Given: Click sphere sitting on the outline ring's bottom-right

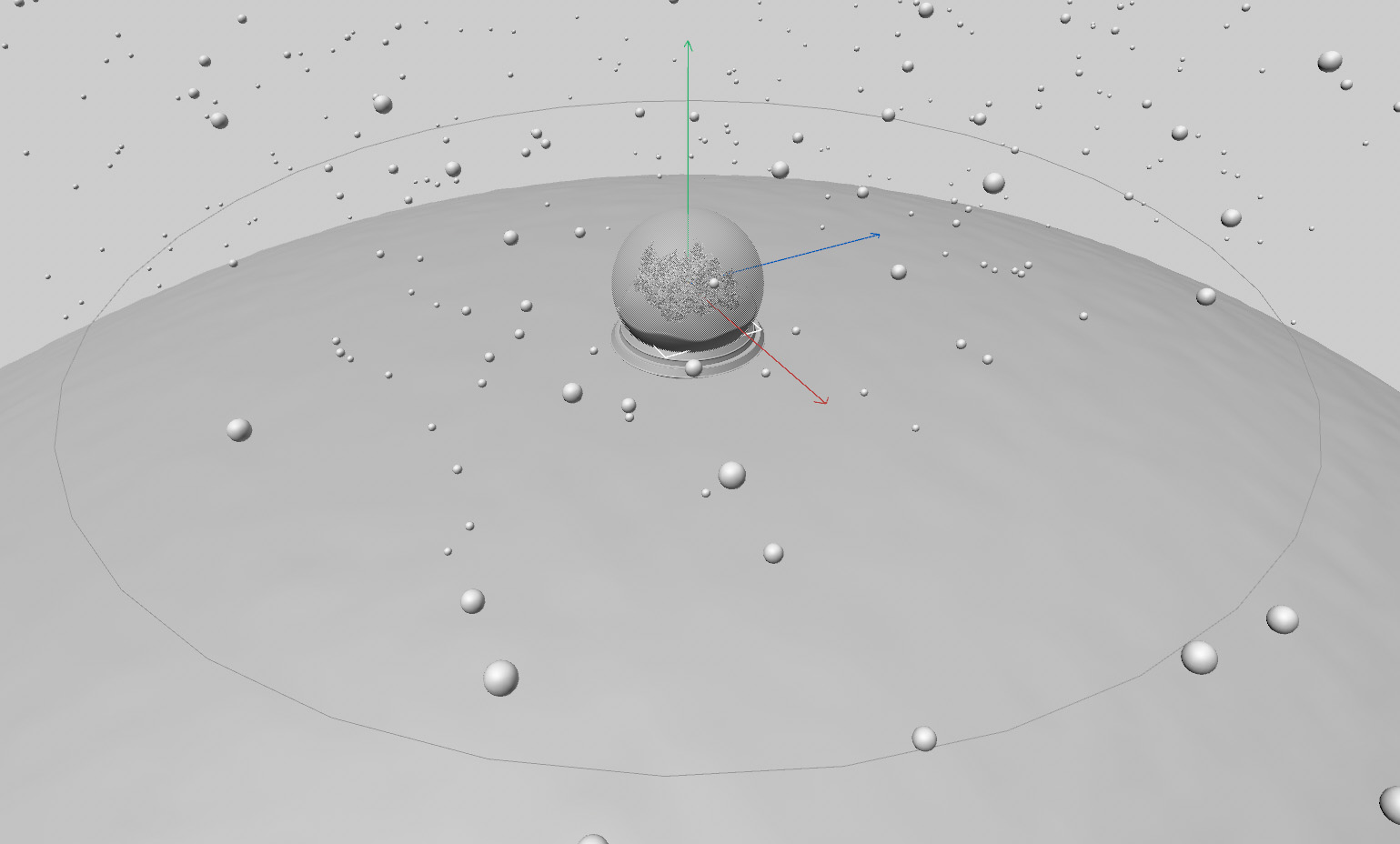Looking at the screenshot, I should (924, 738).
